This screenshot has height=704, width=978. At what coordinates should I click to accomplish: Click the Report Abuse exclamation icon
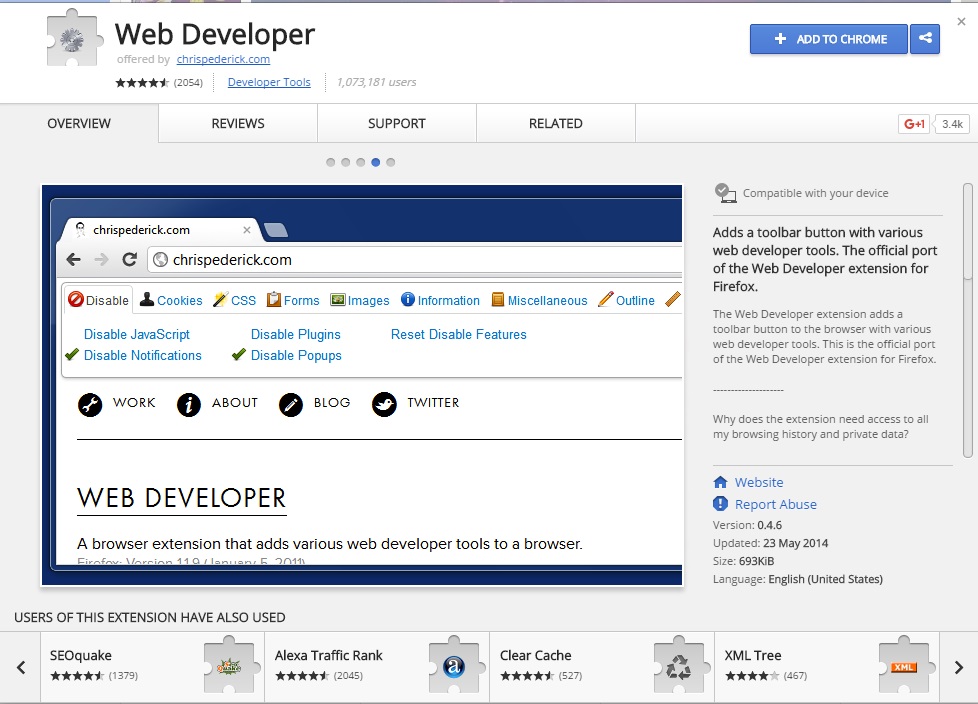[720, 504]
